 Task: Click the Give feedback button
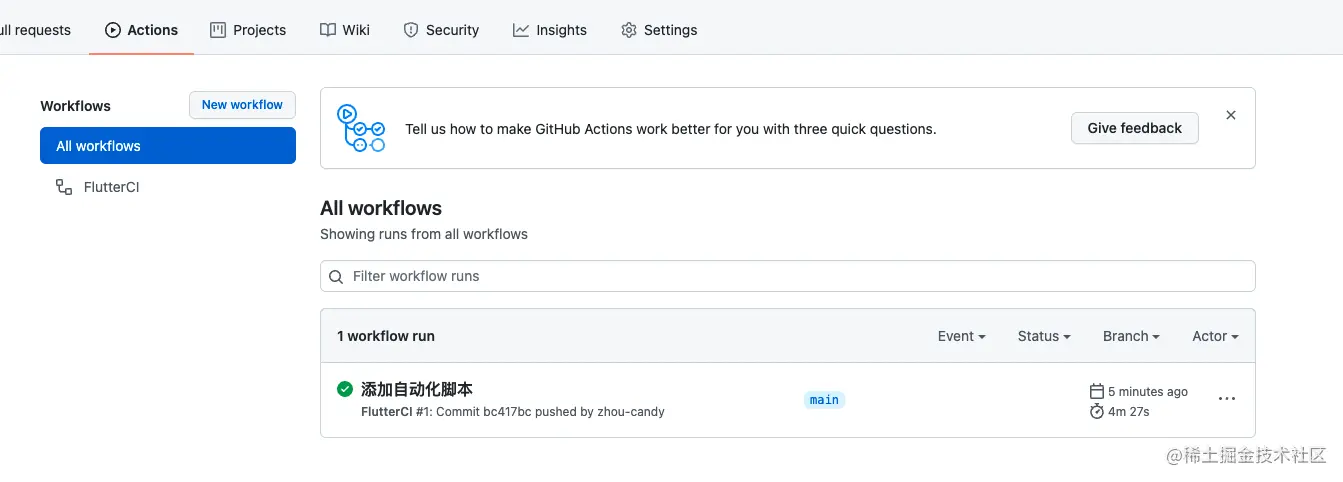(1135, 128)
